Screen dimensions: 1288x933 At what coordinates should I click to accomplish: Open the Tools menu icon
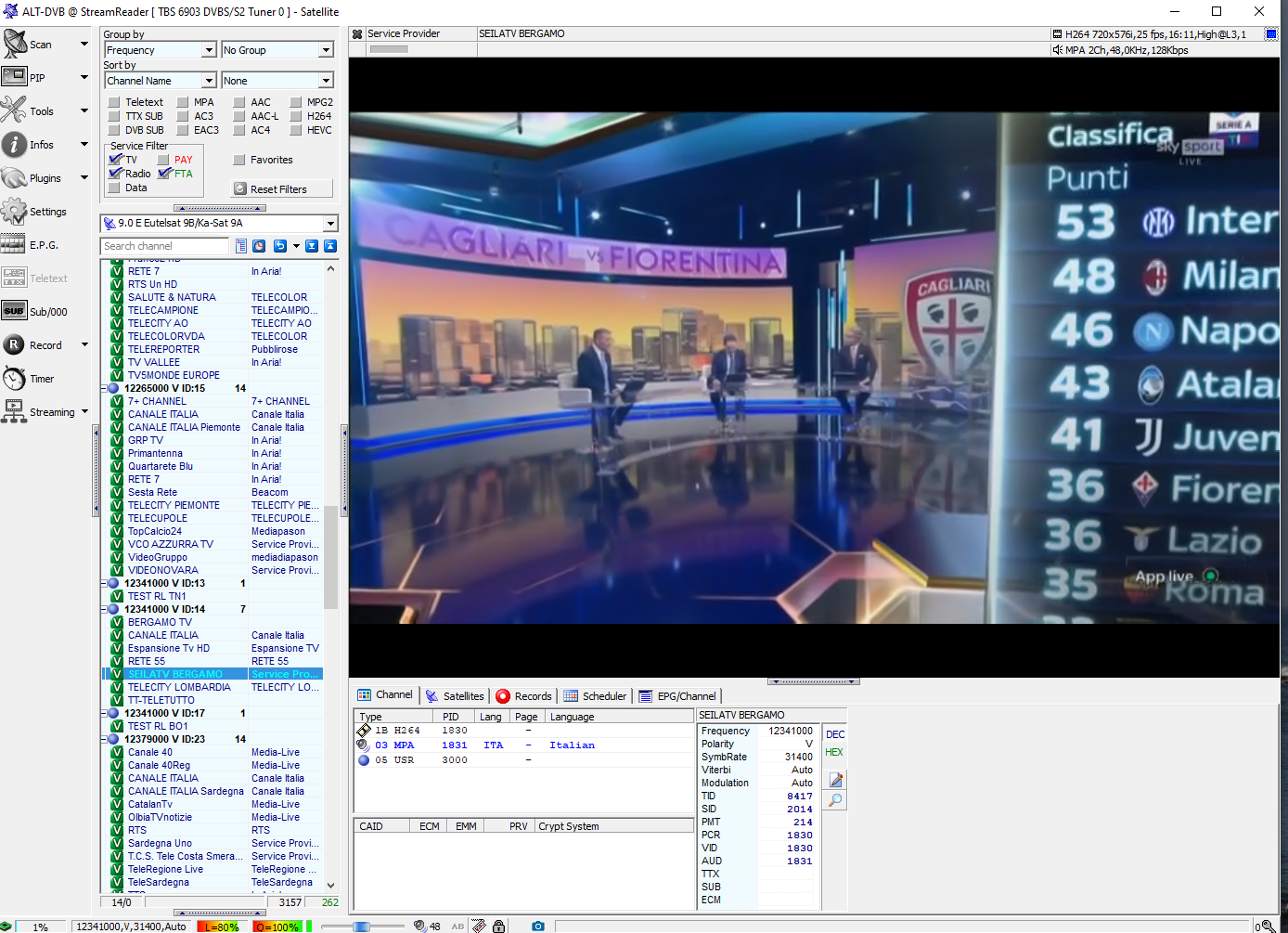point(15,110)
